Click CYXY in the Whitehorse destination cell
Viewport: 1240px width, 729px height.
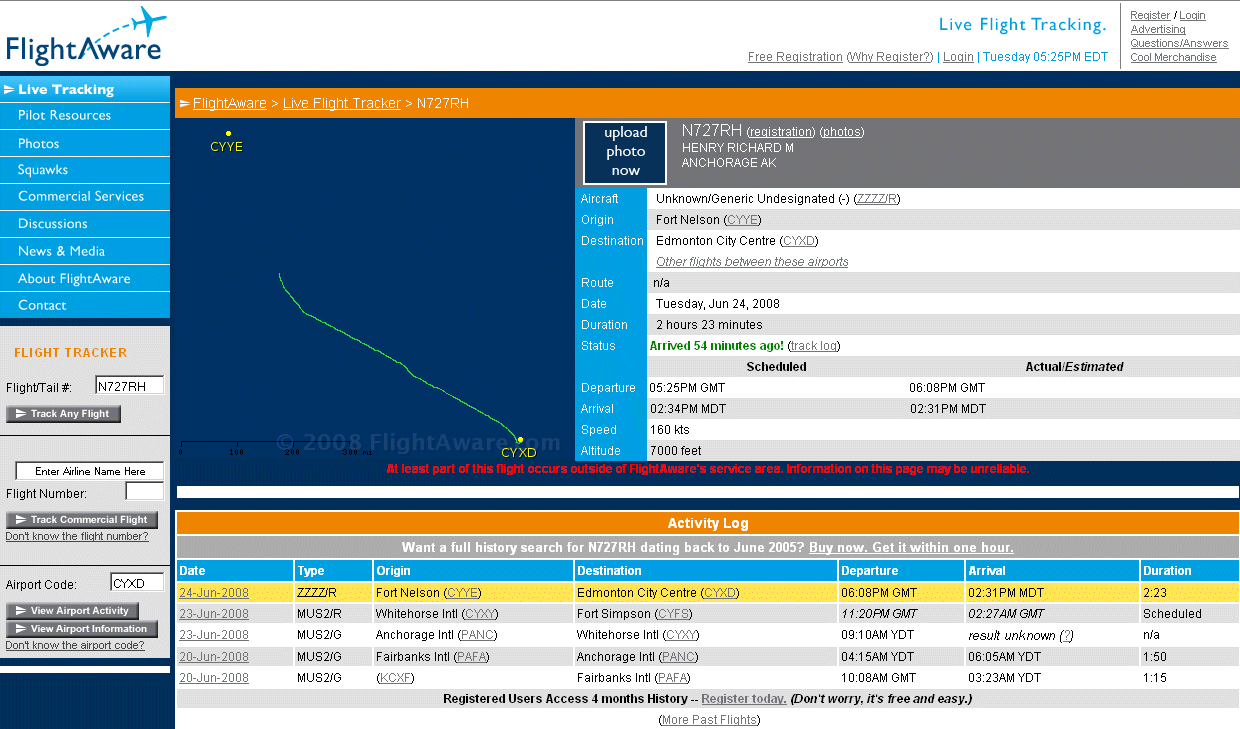click(681, 635)
